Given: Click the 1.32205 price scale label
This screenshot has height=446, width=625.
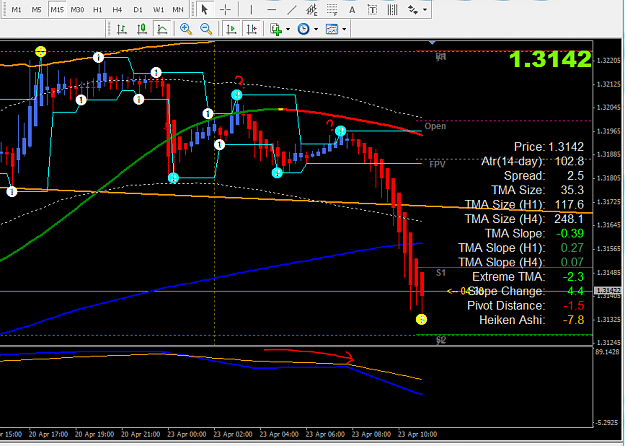Looking at the screenshot, I should (x=608, y=61).
